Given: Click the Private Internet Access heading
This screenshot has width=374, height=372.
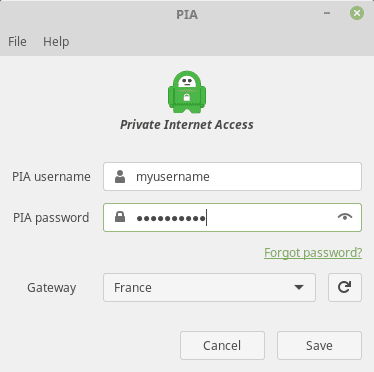Looking at the screenshot, I should coord(187,125).
